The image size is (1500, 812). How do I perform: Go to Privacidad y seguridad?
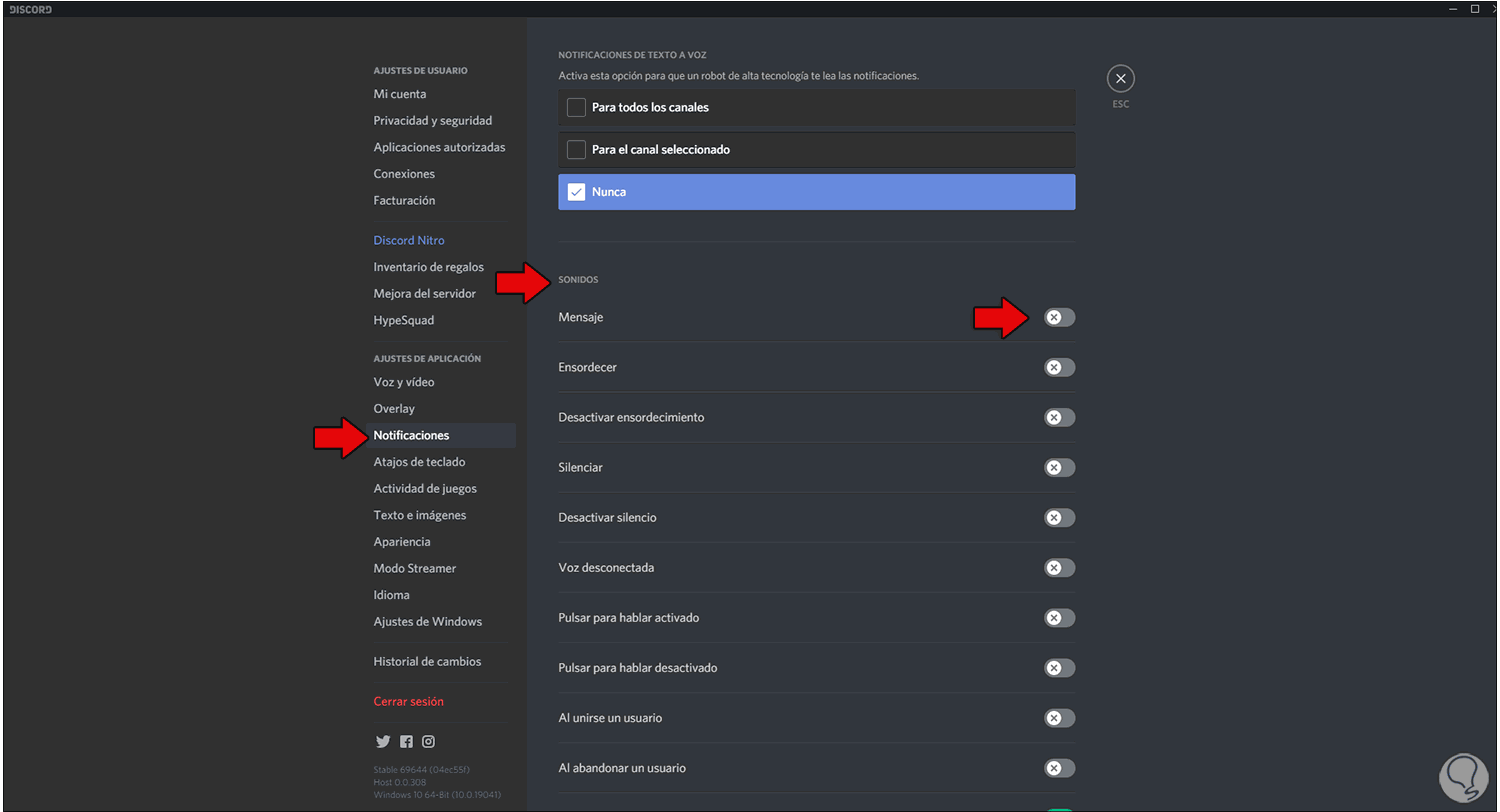(x=433, y=121)
